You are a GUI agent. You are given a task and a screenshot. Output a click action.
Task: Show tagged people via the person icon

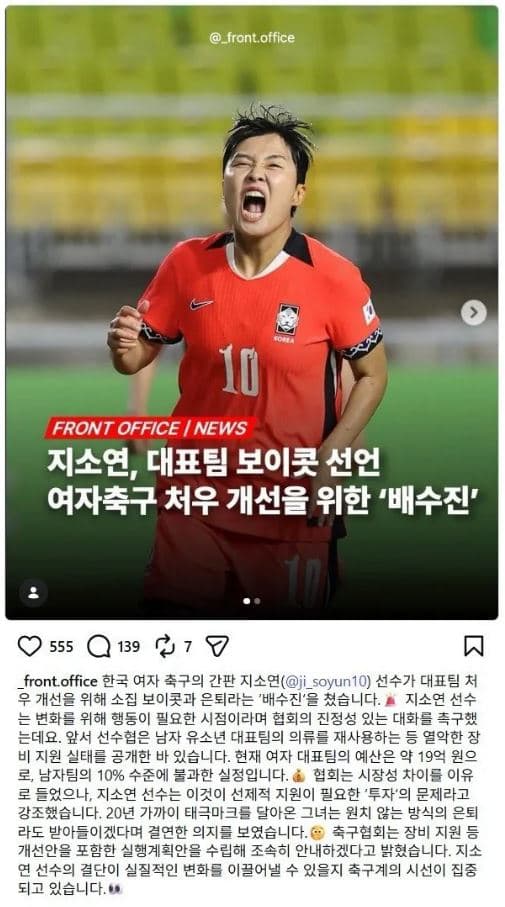point(33,592)
